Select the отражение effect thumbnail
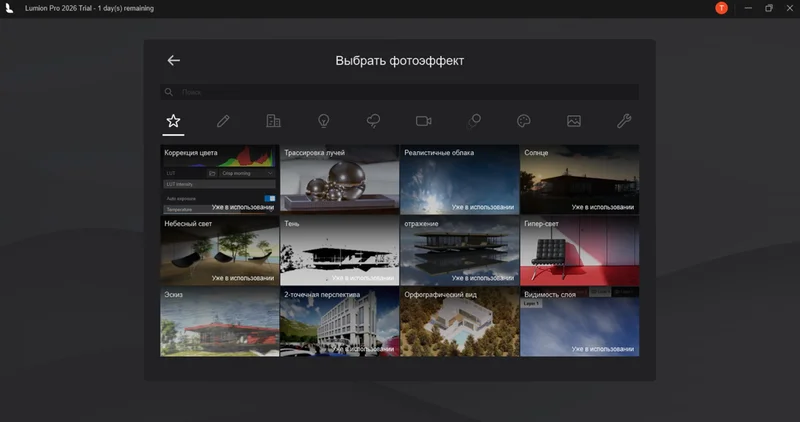Screen dimensions: 800x422 (460, 250)
